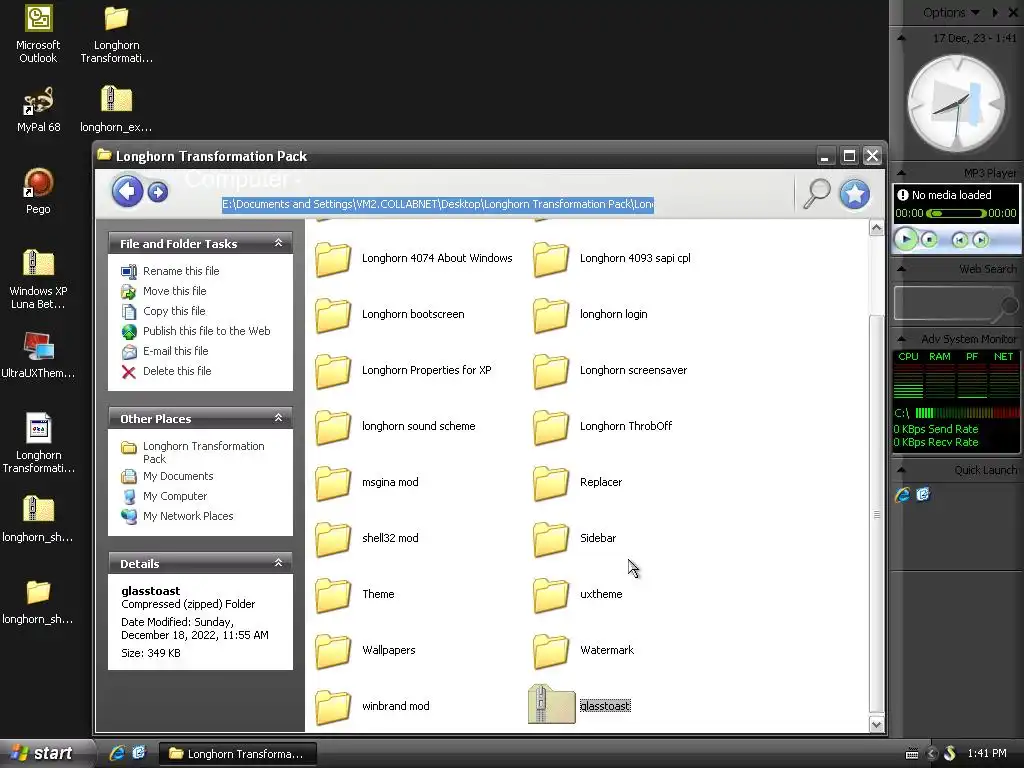This screenshot has height=768, width=1024.
Task: Click Publish this file to the Web
Action: point(206,331)
